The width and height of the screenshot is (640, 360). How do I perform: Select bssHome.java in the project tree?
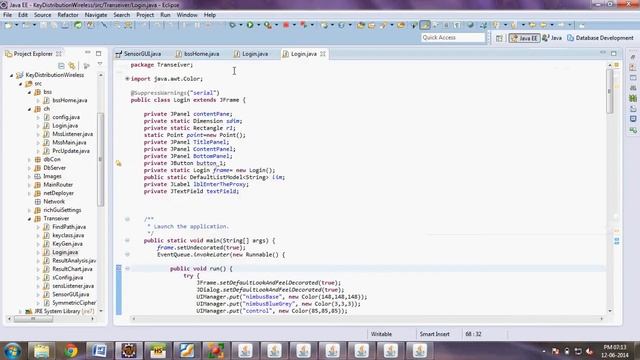[69, 100]
